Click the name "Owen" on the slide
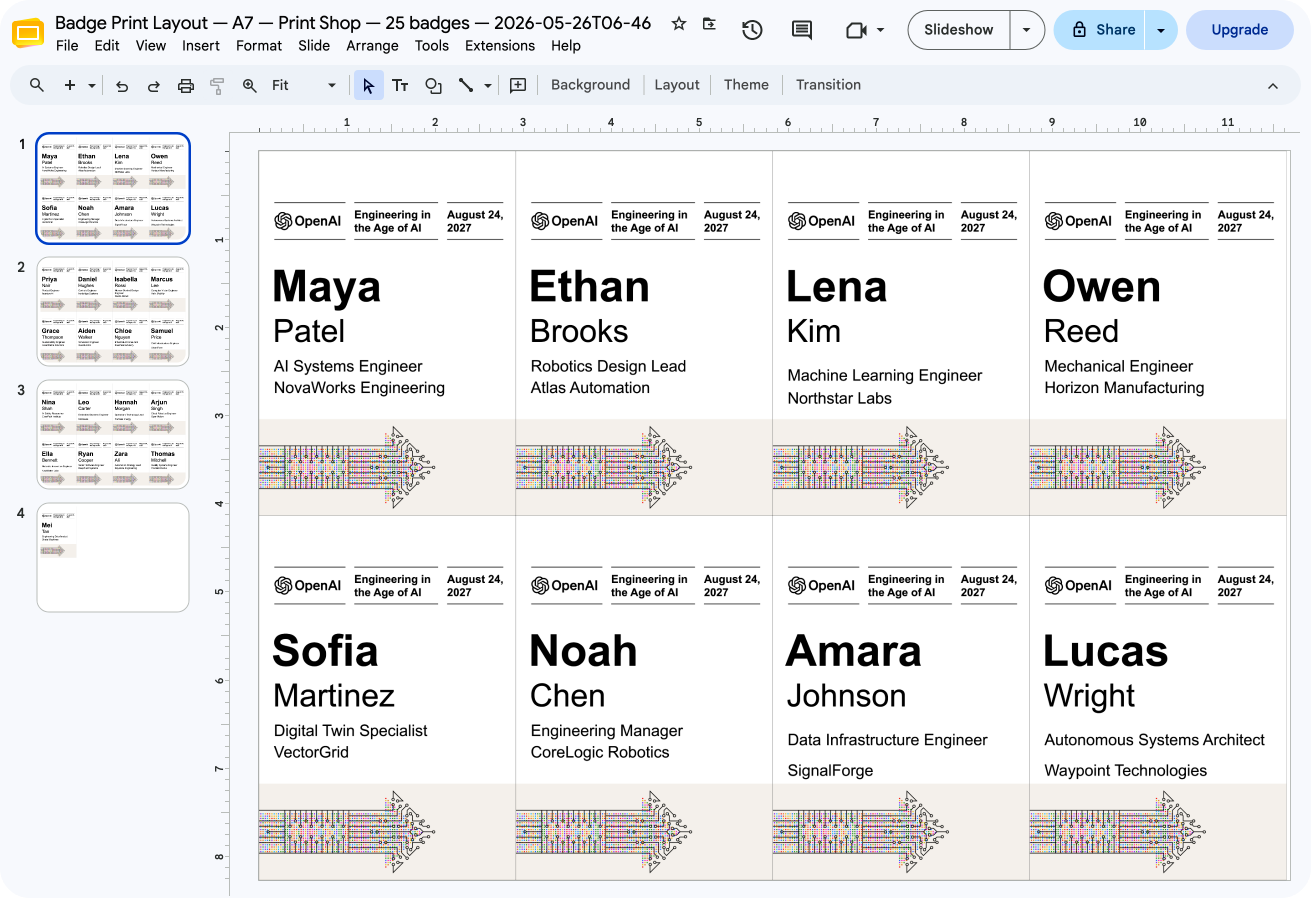The width and height of the screenshot is (1311, 898). (1102, 287)
